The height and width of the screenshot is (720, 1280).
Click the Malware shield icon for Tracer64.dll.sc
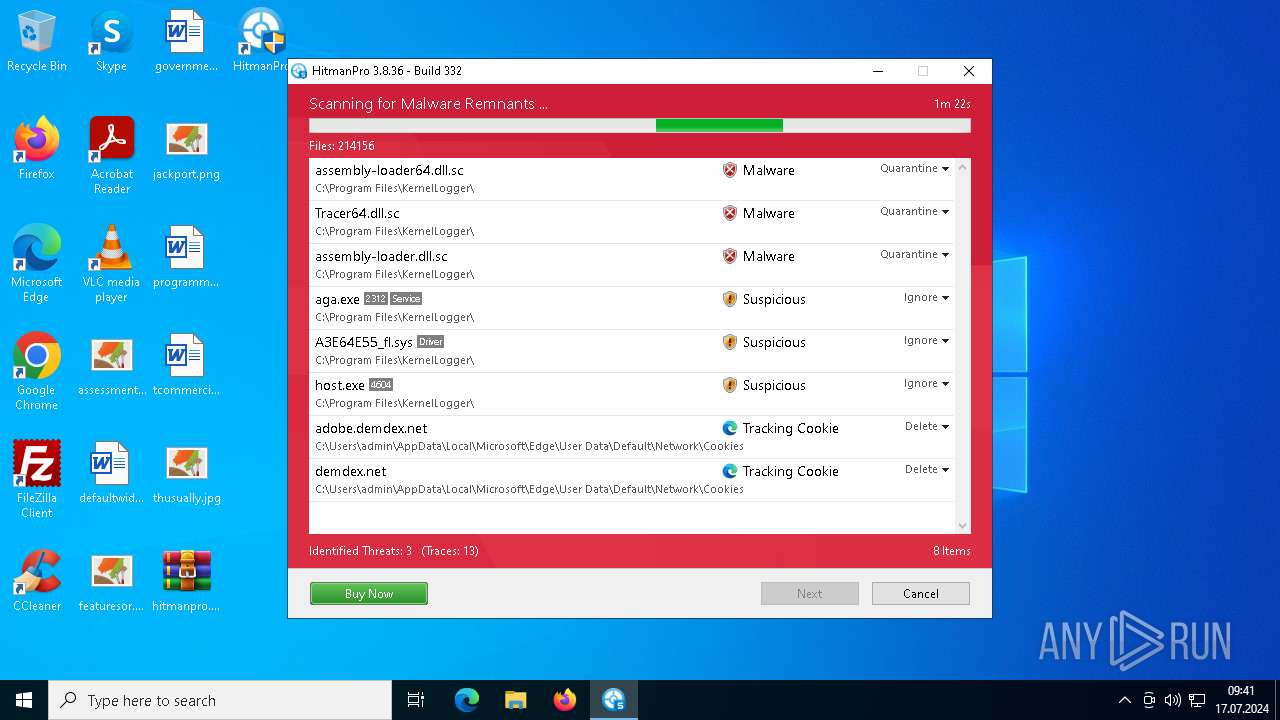[730, 213]
